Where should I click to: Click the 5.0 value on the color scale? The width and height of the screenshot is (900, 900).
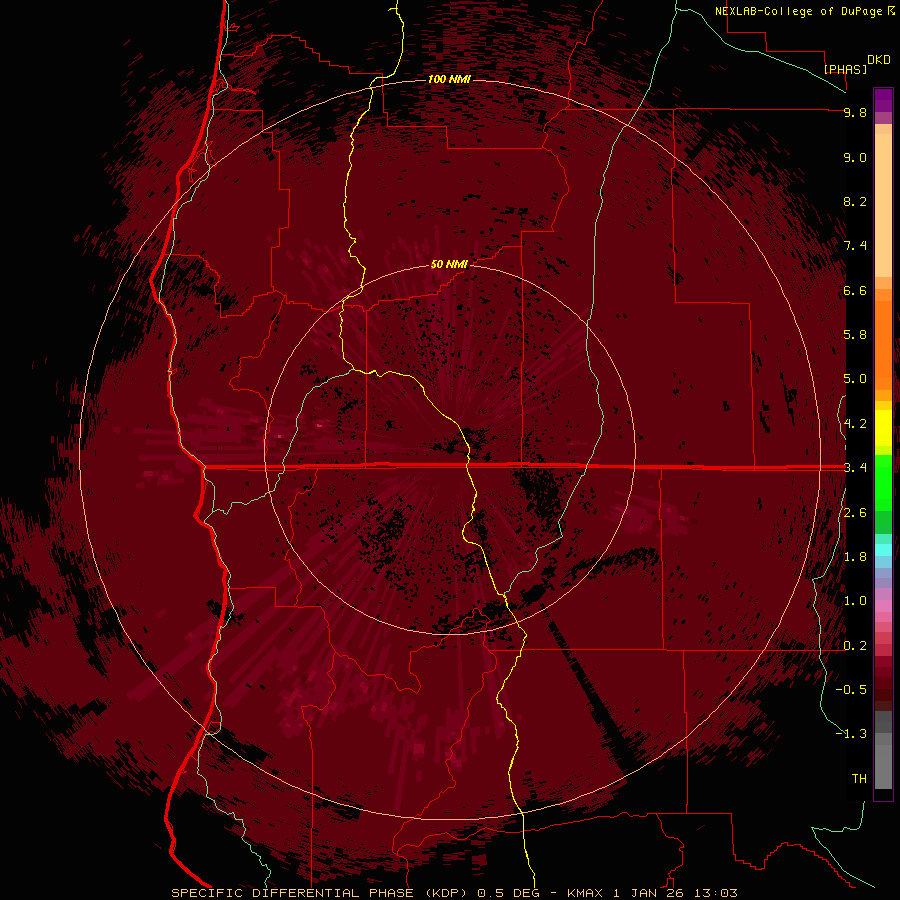click(x=855, y=379)
